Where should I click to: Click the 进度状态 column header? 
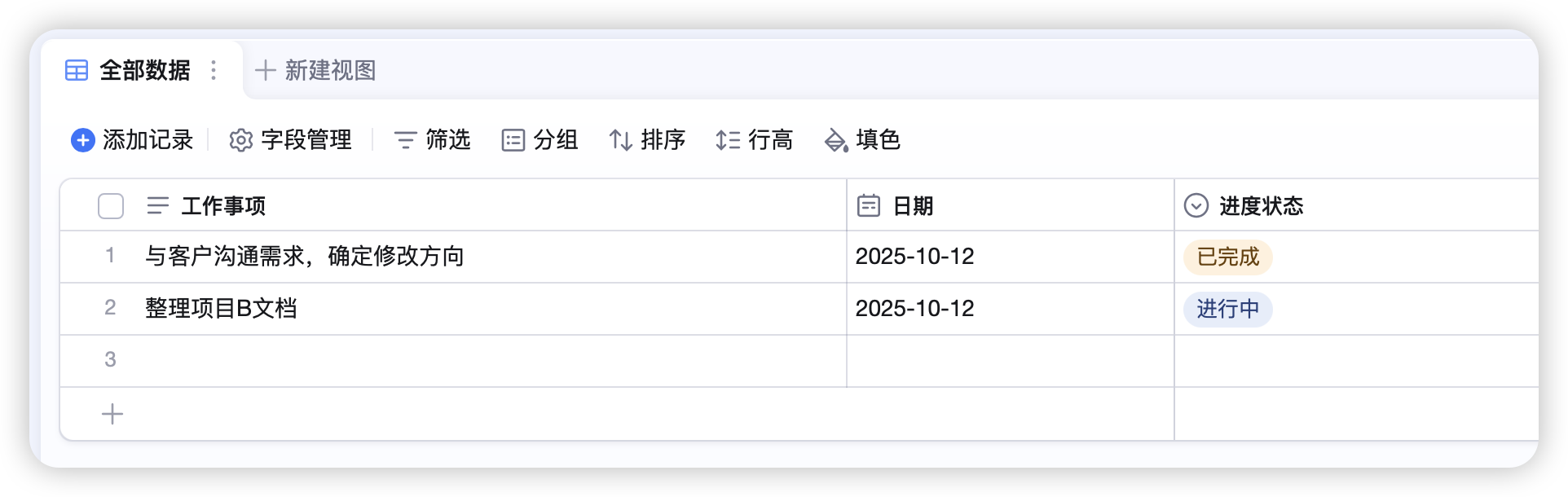click(1261, 206)
